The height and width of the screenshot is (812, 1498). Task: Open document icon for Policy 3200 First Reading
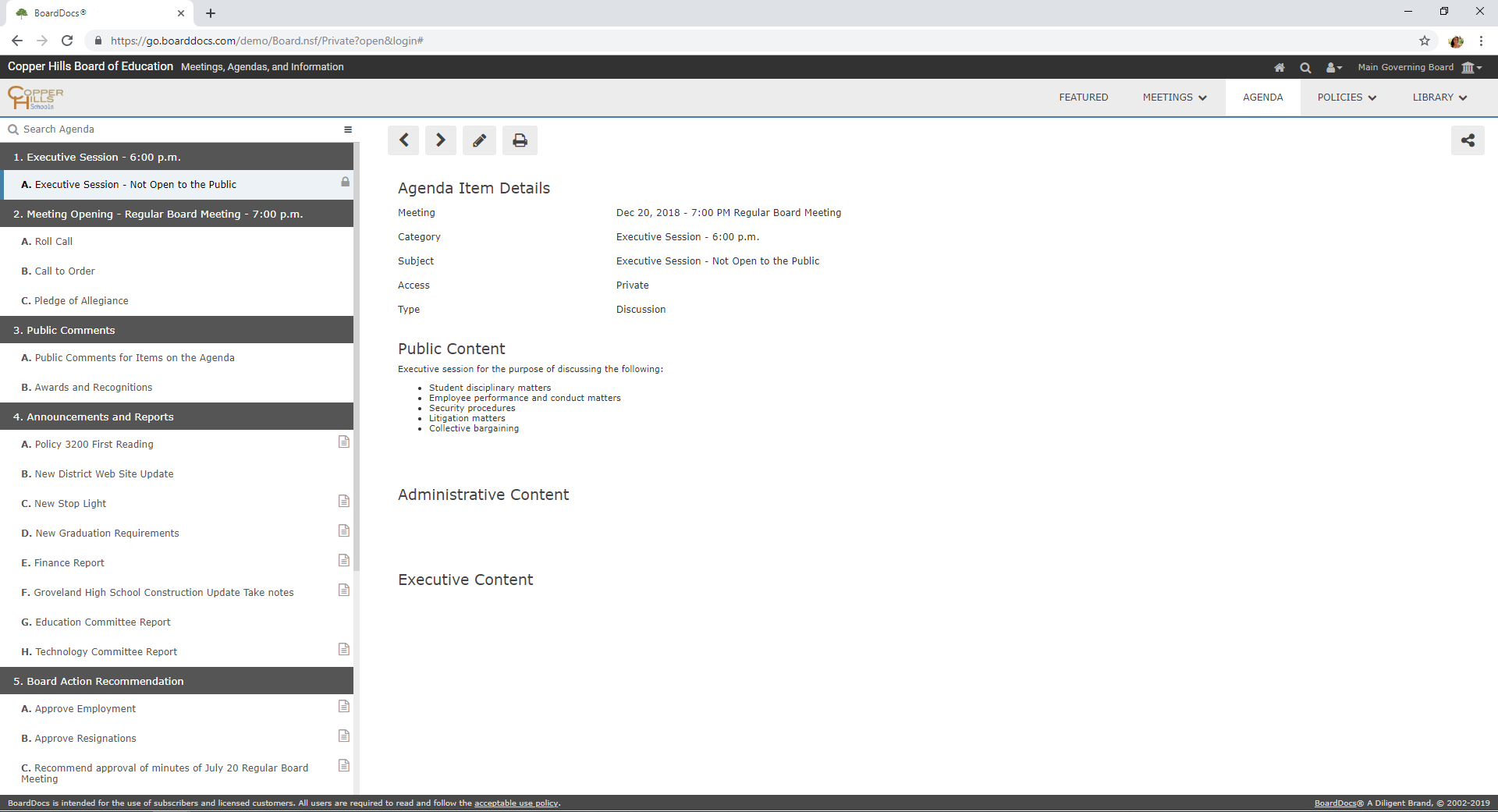pyautogui.click(x=343, y=442)
